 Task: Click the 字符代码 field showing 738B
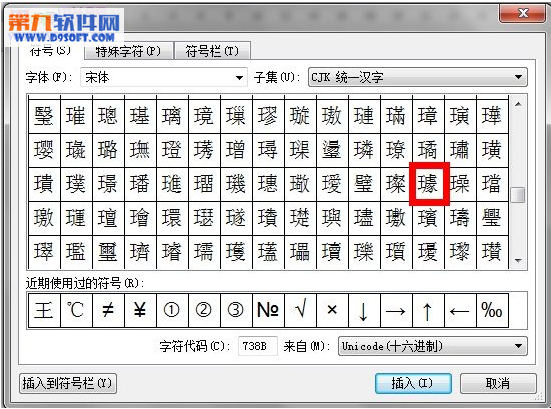pyautogui.click(x=258, y=346)
